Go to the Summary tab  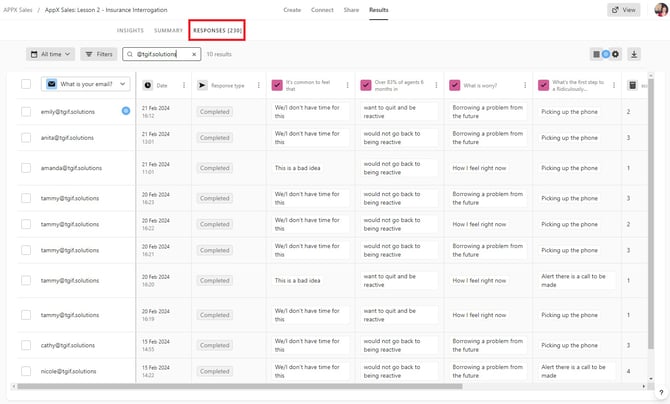pos(168,31)
